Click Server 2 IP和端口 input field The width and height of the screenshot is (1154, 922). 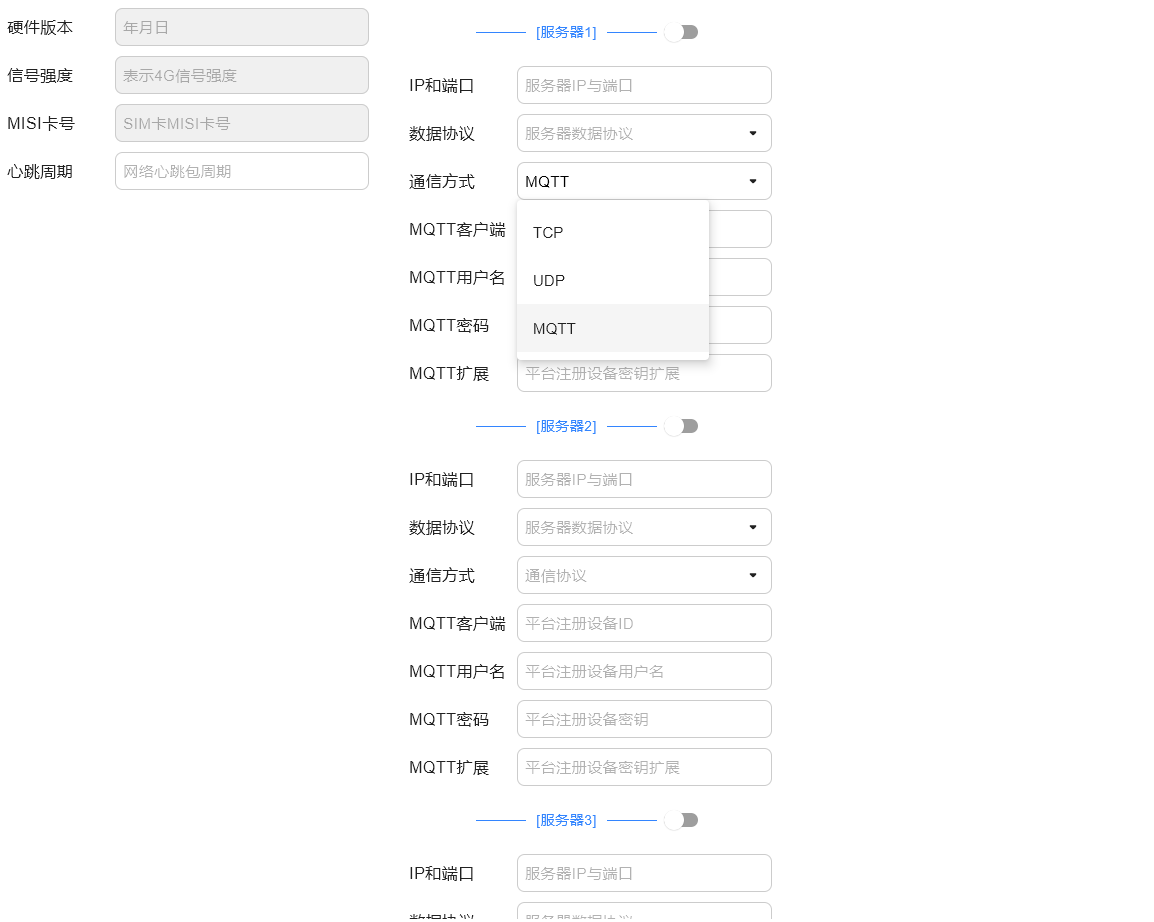[644, 479]
